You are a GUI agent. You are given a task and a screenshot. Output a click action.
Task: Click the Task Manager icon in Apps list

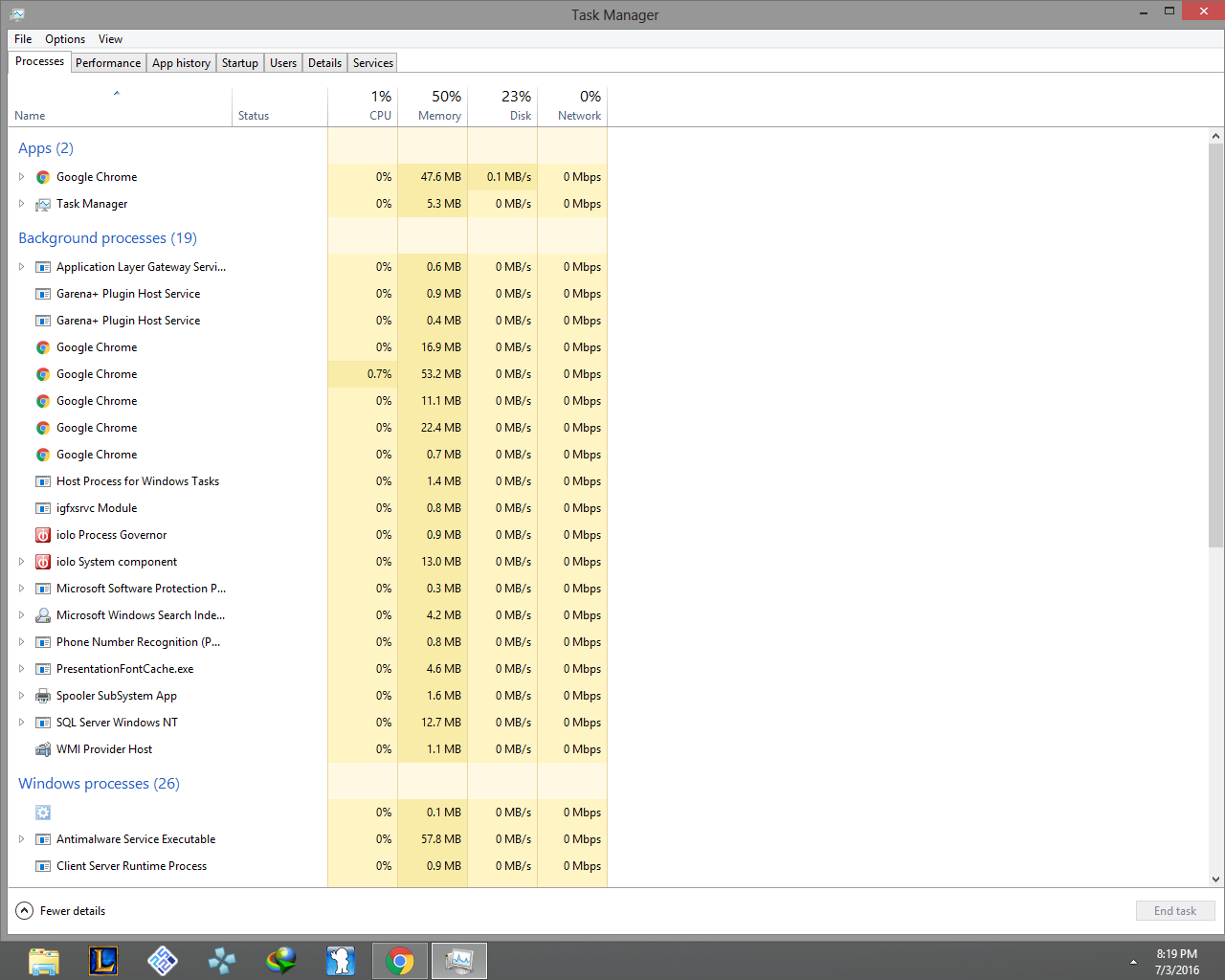tap(43, 204)
